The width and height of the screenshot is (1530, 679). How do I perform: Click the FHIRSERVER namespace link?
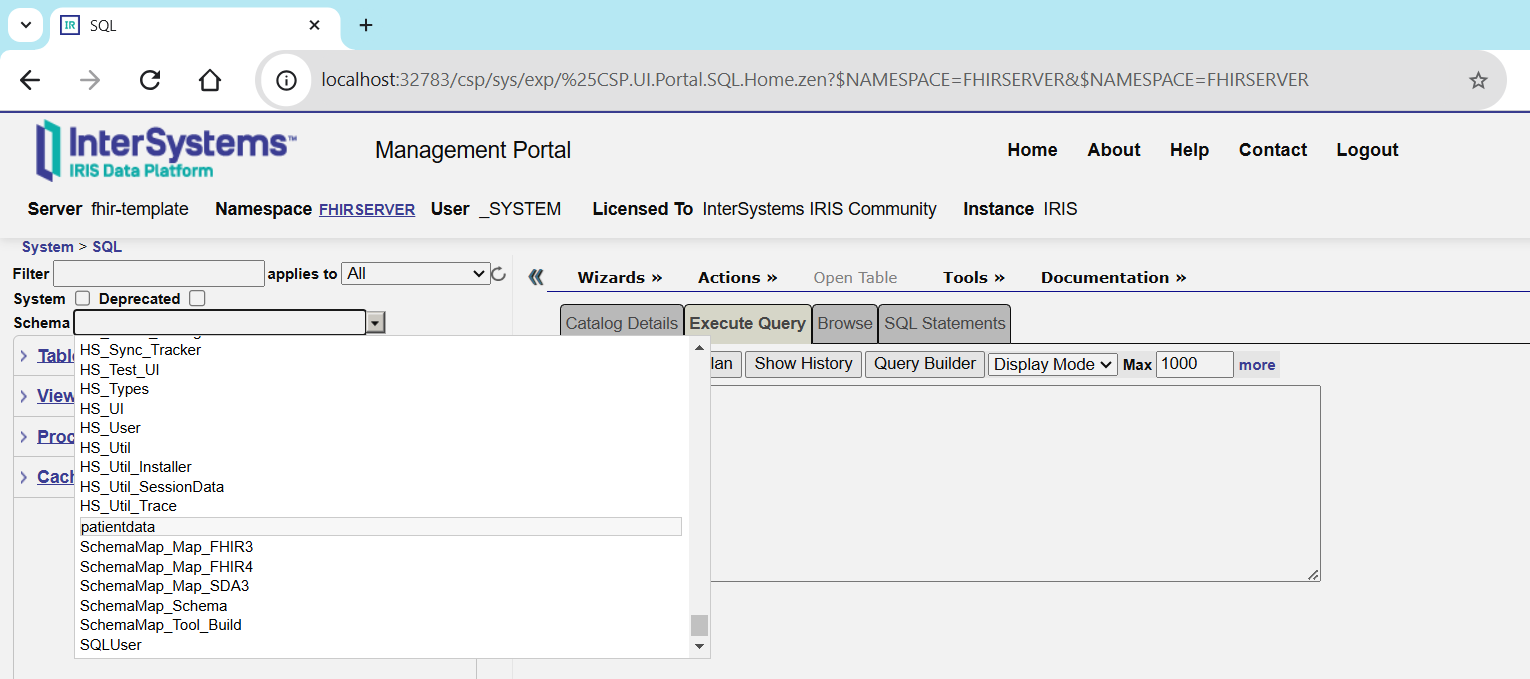point(367,210)
